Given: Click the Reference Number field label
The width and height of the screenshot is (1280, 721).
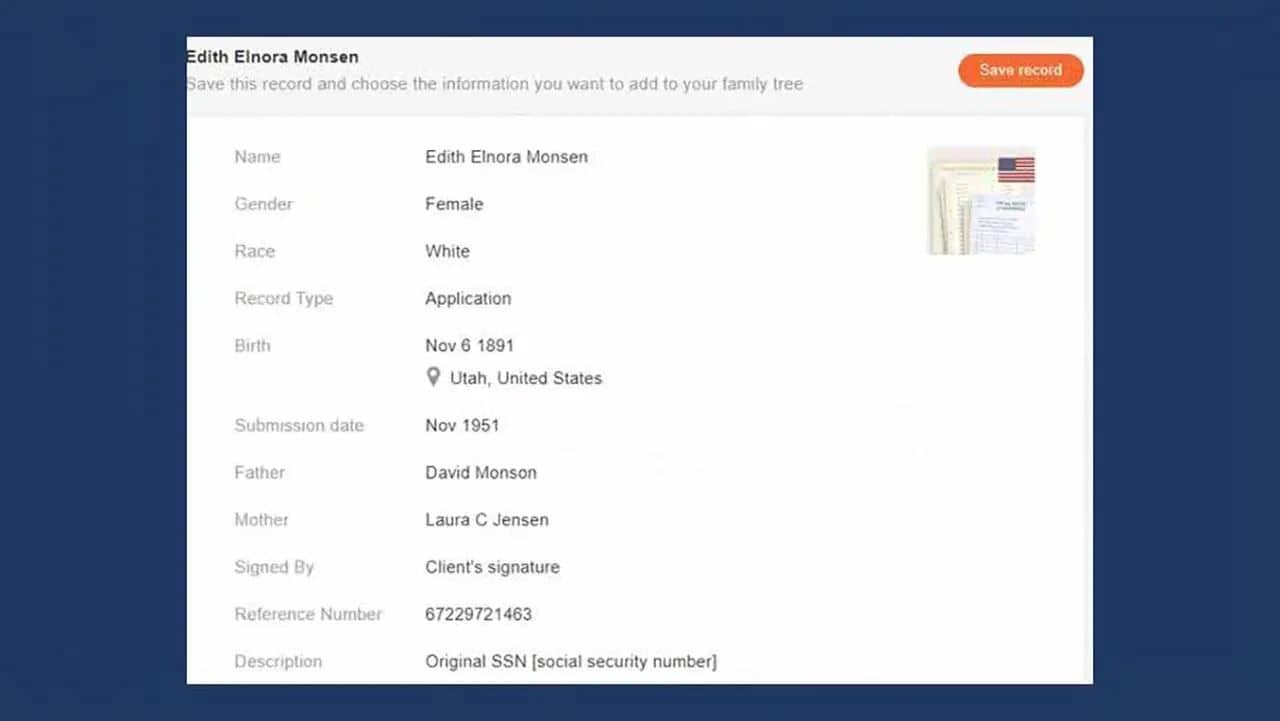Looking at the screenshot, I should click(x=308, y=615).
